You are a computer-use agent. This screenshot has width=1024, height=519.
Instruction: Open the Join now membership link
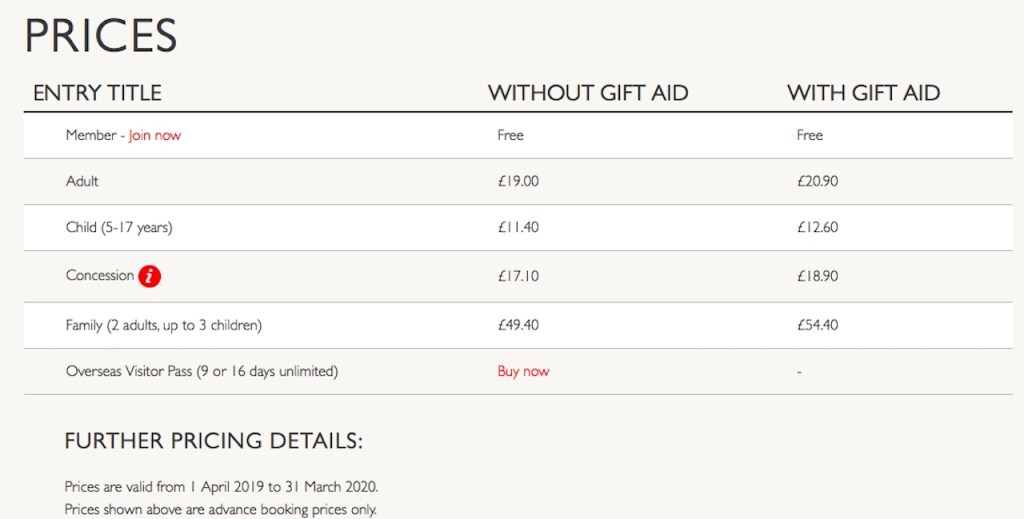tap(155, 135)
